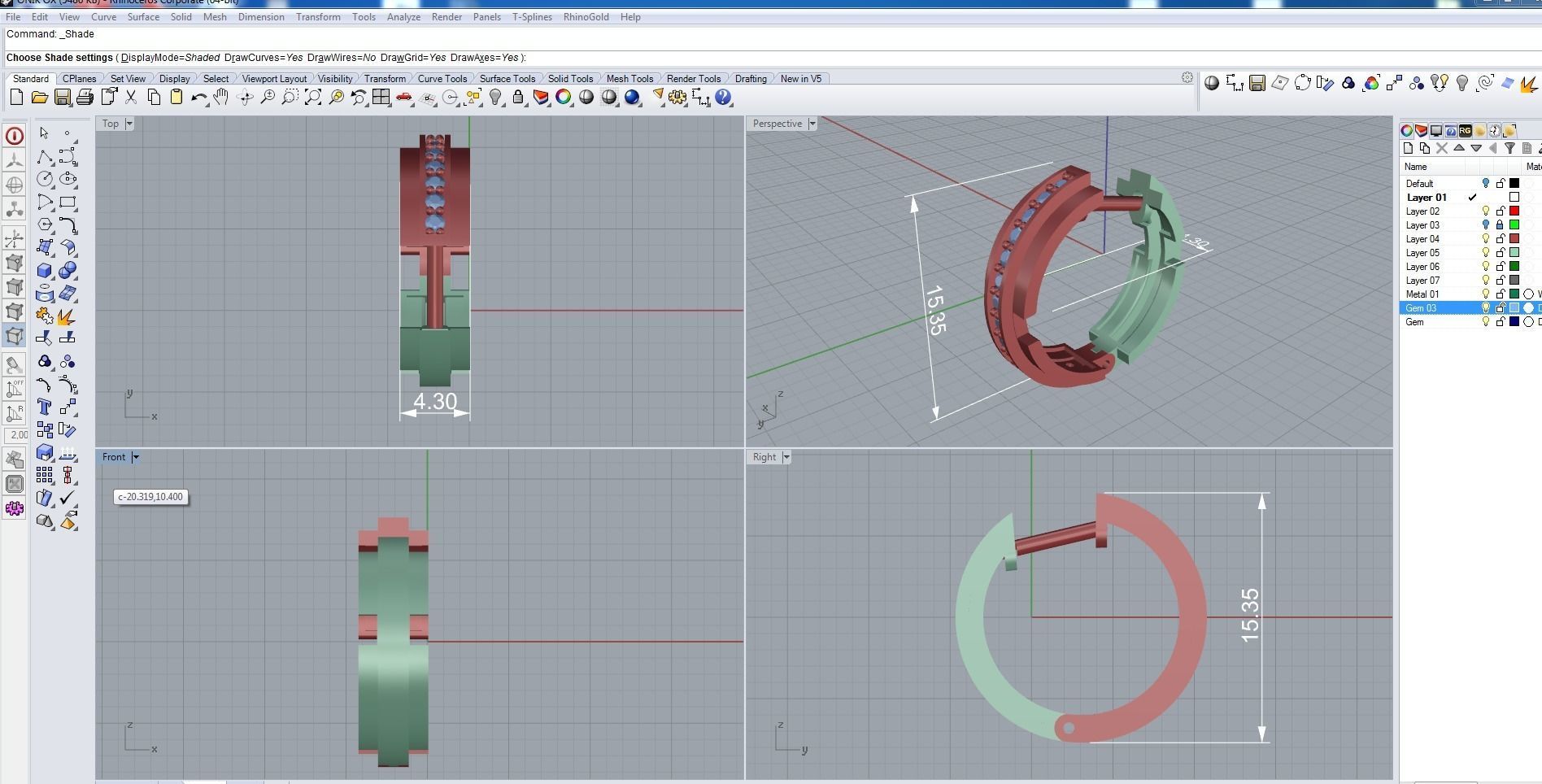Viewport: 1542px width, 784px height.
Task: Click the red color swatch of Layer 02
Action: point(1514,211)
